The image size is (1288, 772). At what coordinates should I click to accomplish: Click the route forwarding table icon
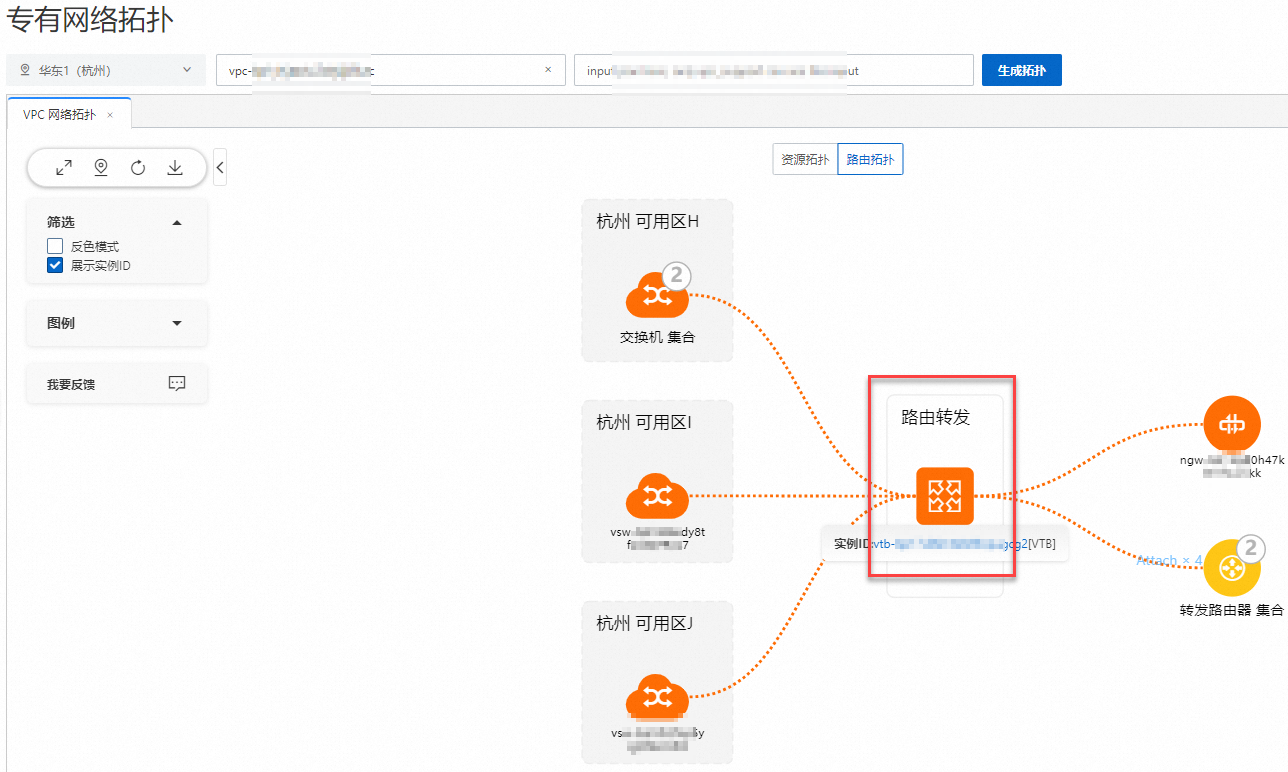click(944, 496)
